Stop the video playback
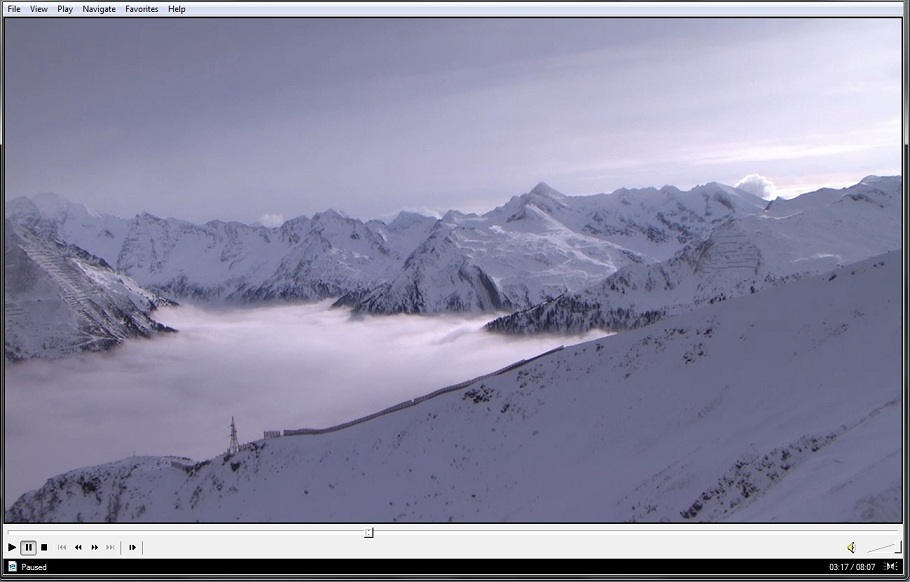Screen dimensions: 910x582 pos(44,547)
